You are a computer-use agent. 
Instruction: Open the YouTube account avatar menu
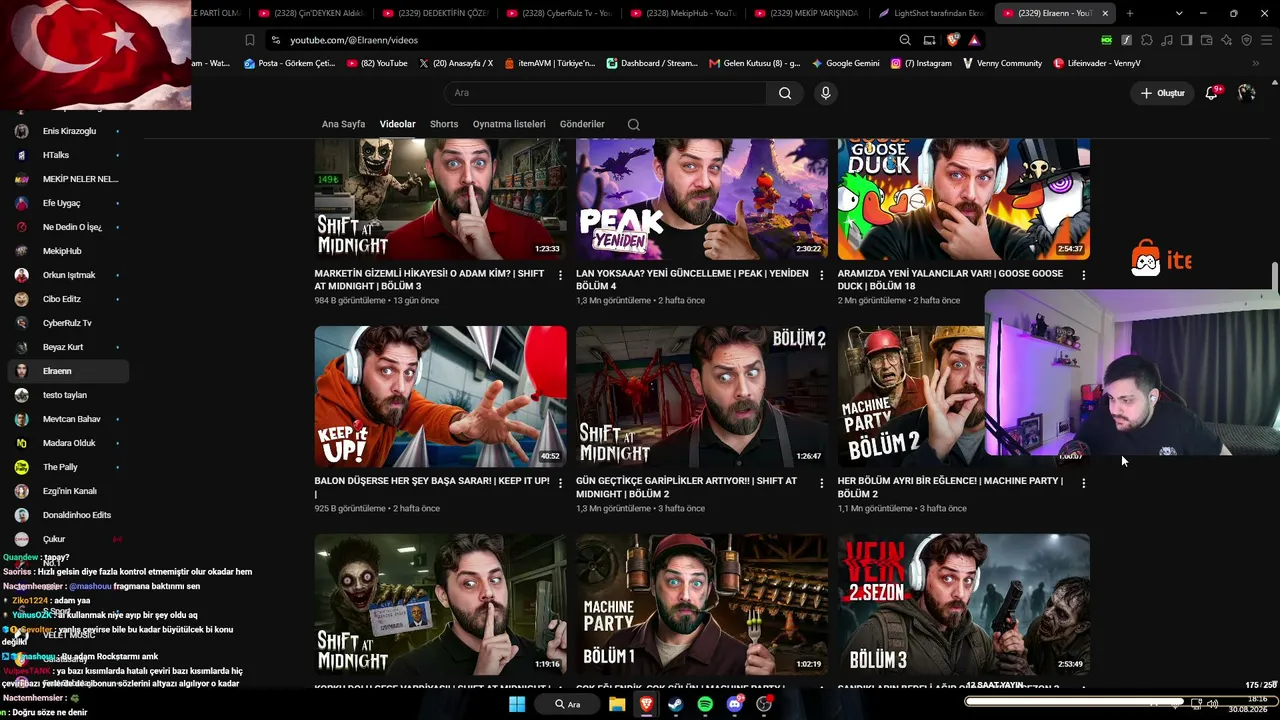coord(1246,93)
